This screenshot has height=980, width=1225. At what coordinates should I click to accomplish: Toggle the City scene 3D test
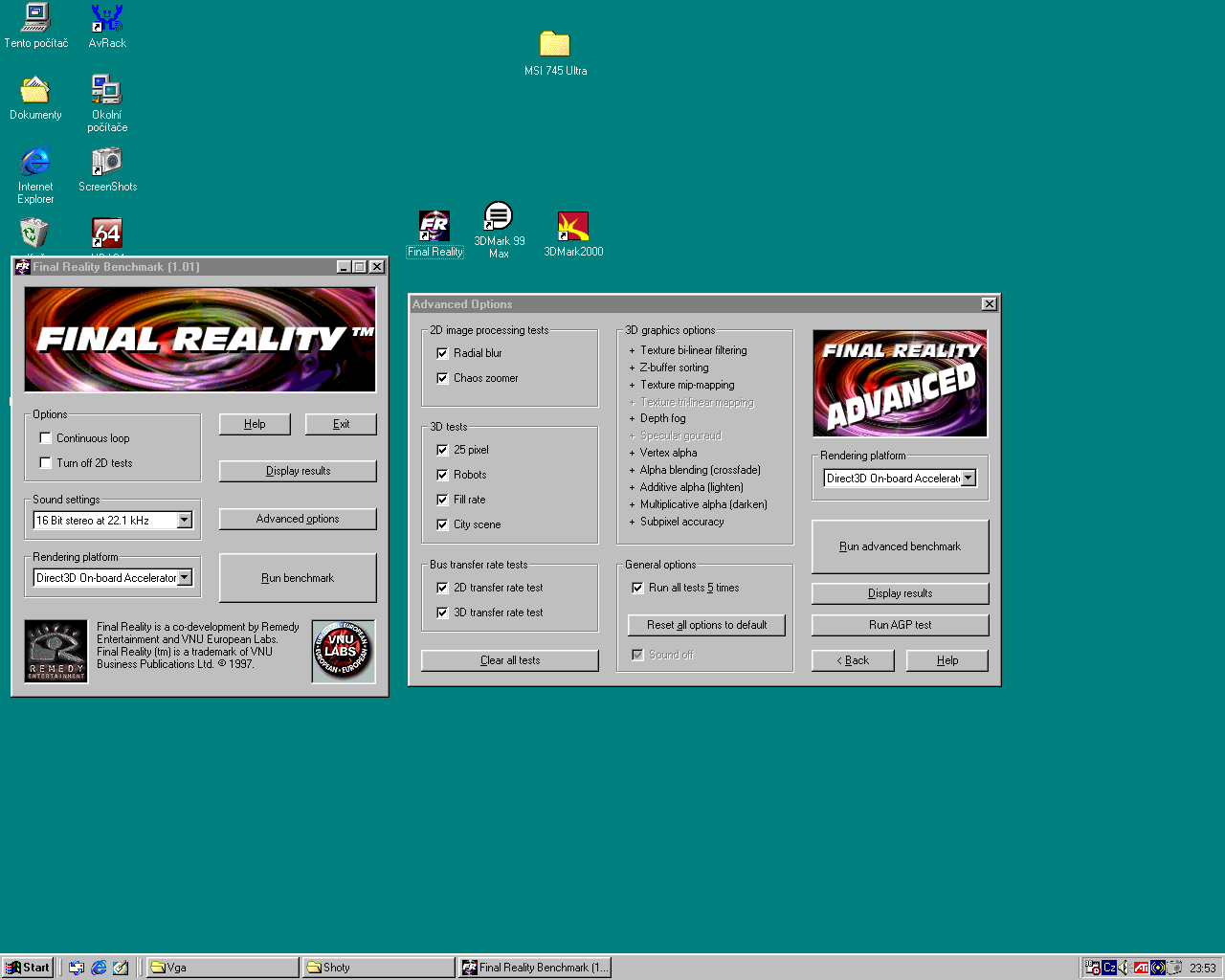442,524
